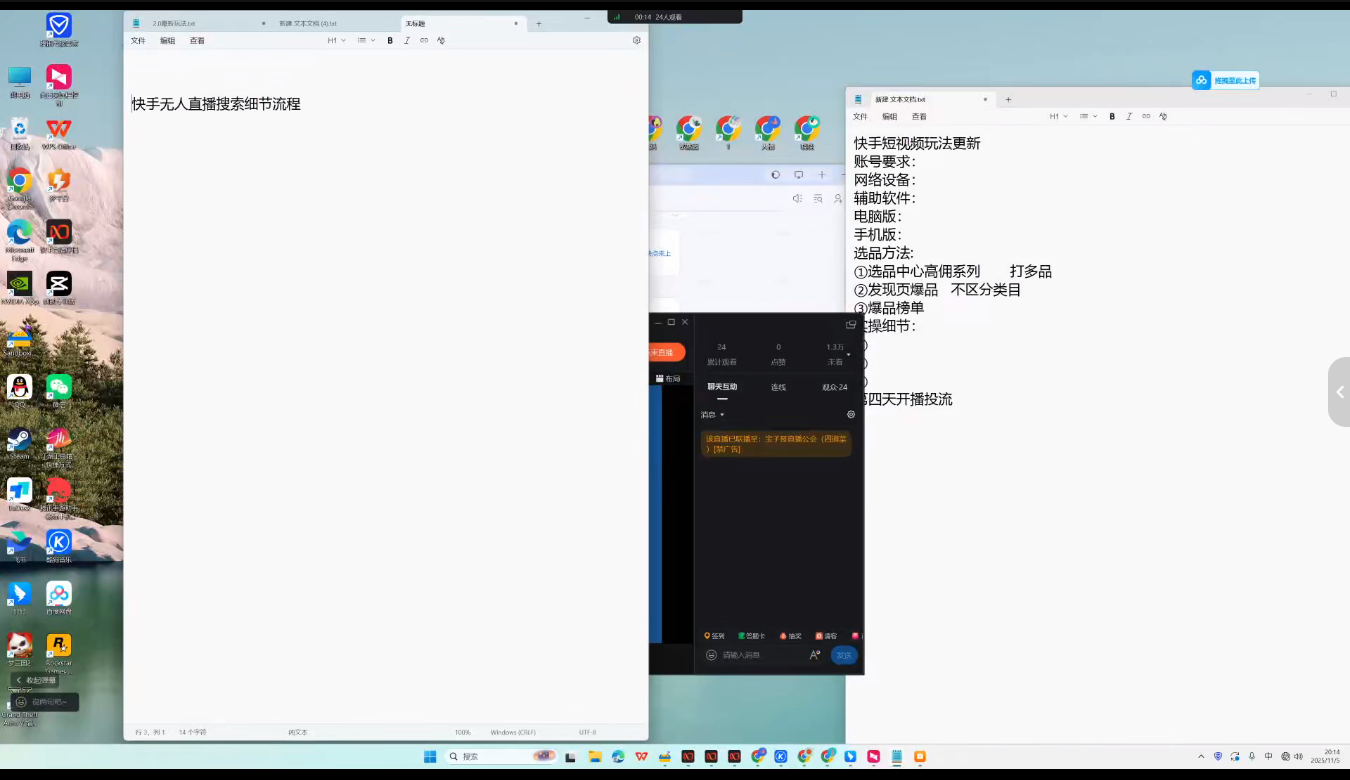Click the 签到 sign-in icon in the live room
This screenshot has width=1350, height=780.
(714, 636)
